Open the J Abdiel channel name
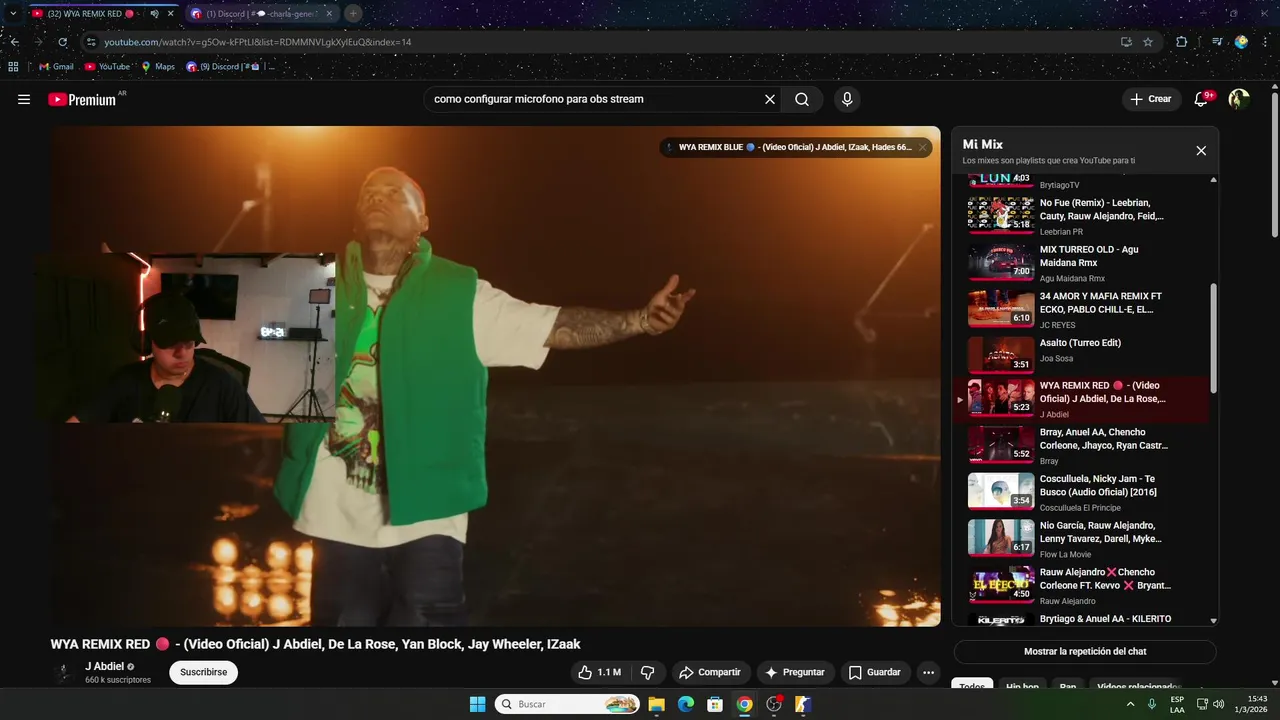The height and width of the screenshot is (720, 1280). (x=104, y=666)
